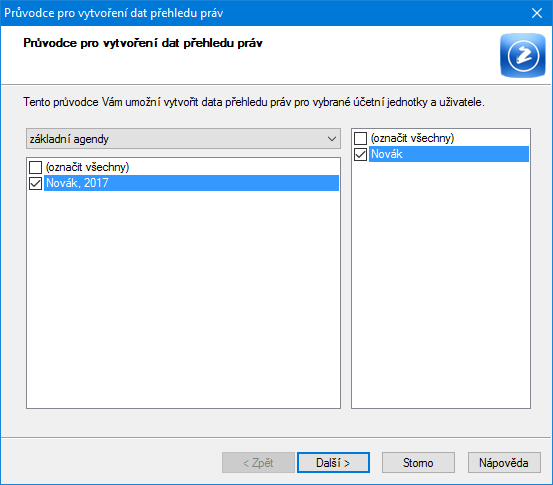Uncheck the Novák user checkbox
Screen dimensions: 553x485
pyautogui.click(x=360, y=154)
